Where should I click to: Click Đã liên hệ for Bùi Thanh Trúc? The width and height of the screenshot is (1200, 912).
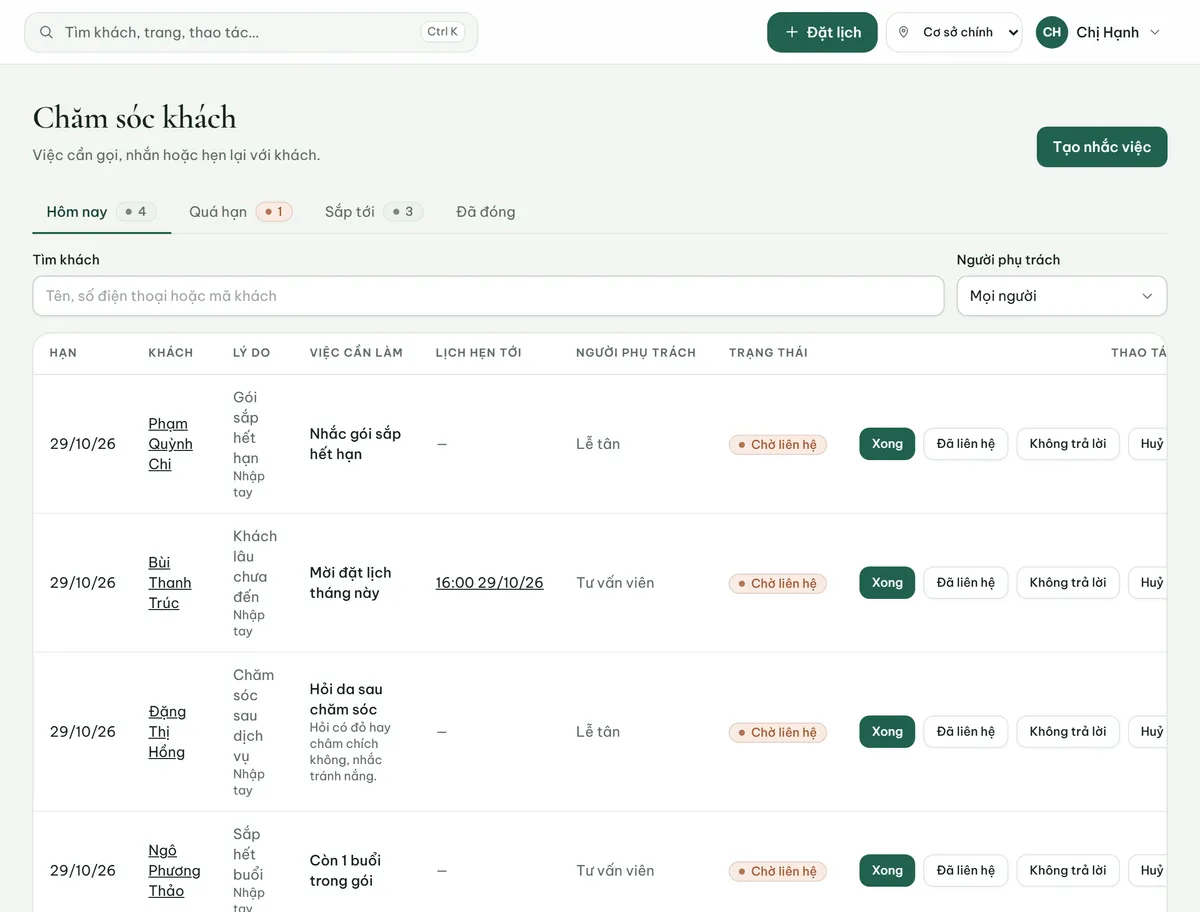(966, 583)
